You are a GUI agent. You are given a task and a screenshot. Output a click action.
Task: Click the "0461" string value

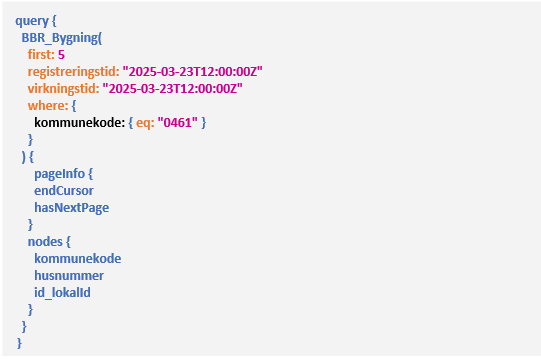click(x=178, y=123)
